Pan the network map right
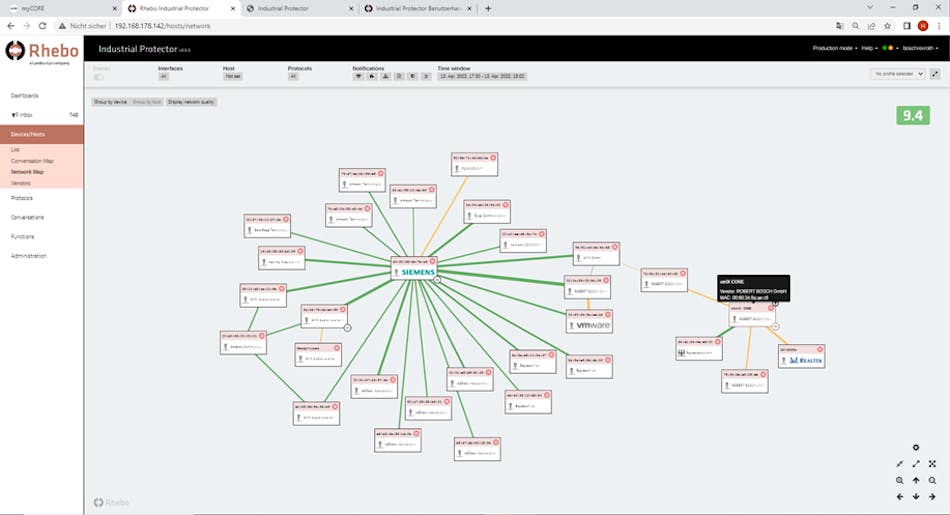Screen dimensions: 950x515 coord(932,497)
